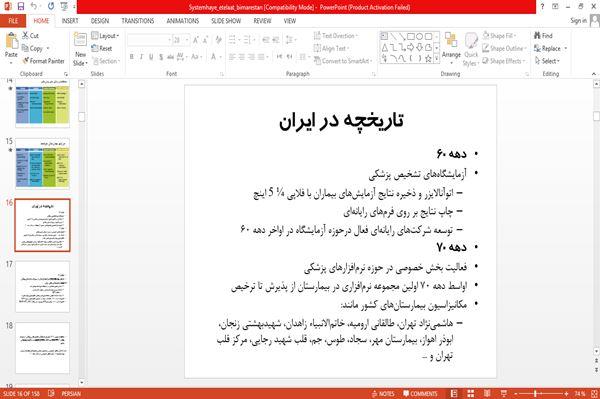600x399 pixels.
Task: Insert a slide with New Slide icon
Action: 80,40
